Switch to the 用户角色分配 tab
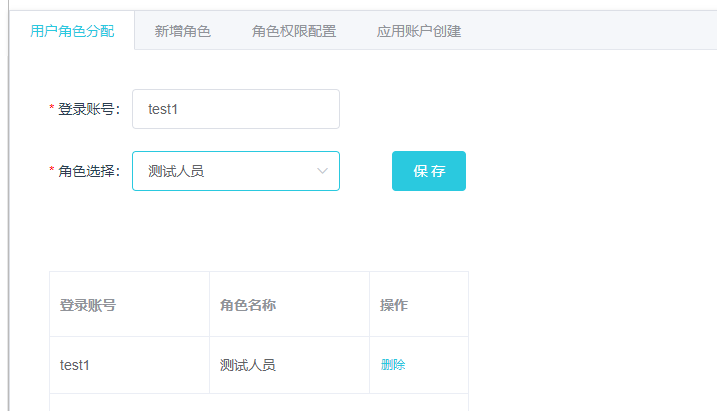 72,31
